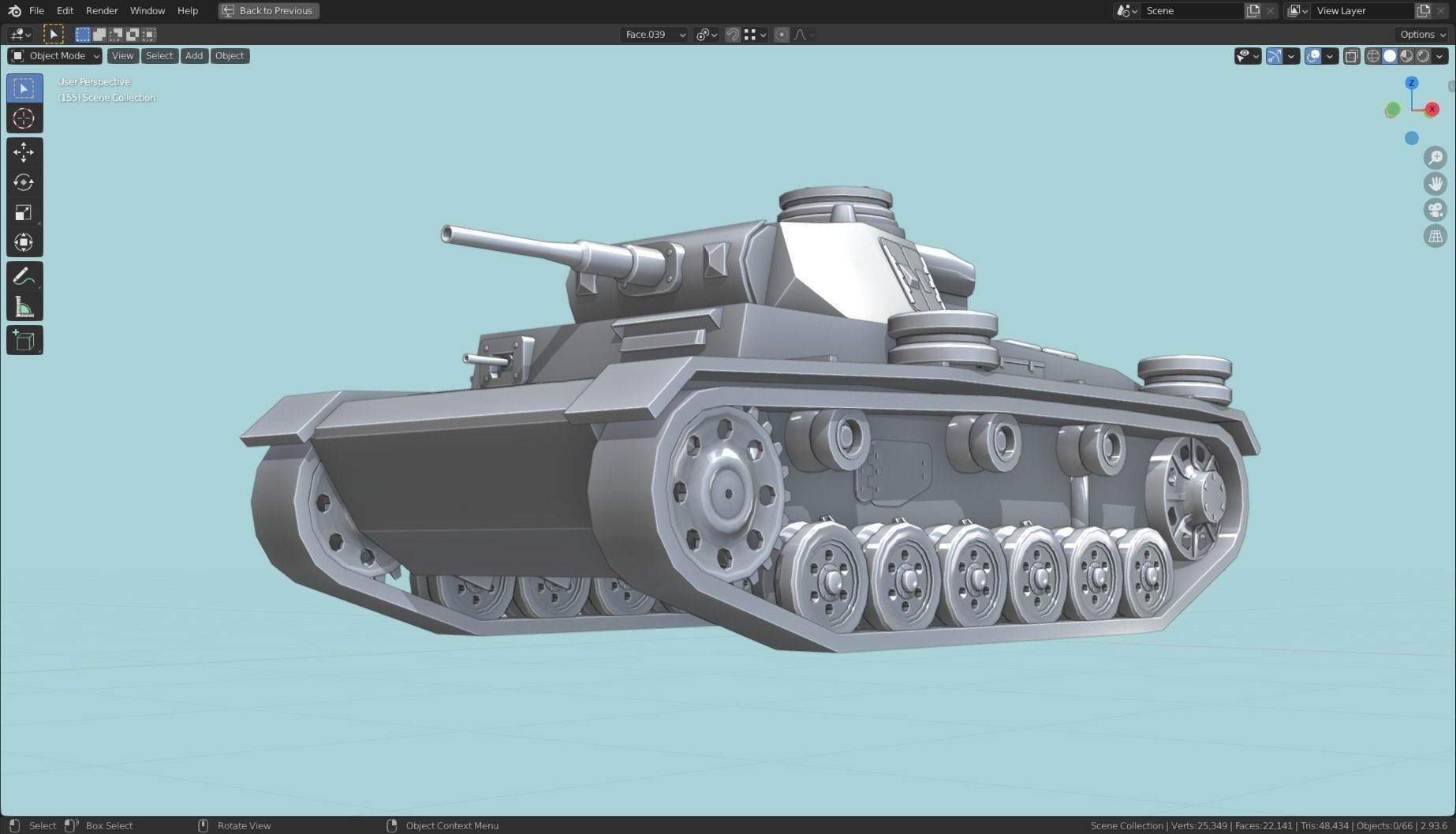Switch to Solid shading
Image resolution: width=1456 pixels, height=834 pixels.
point(1390,55)
